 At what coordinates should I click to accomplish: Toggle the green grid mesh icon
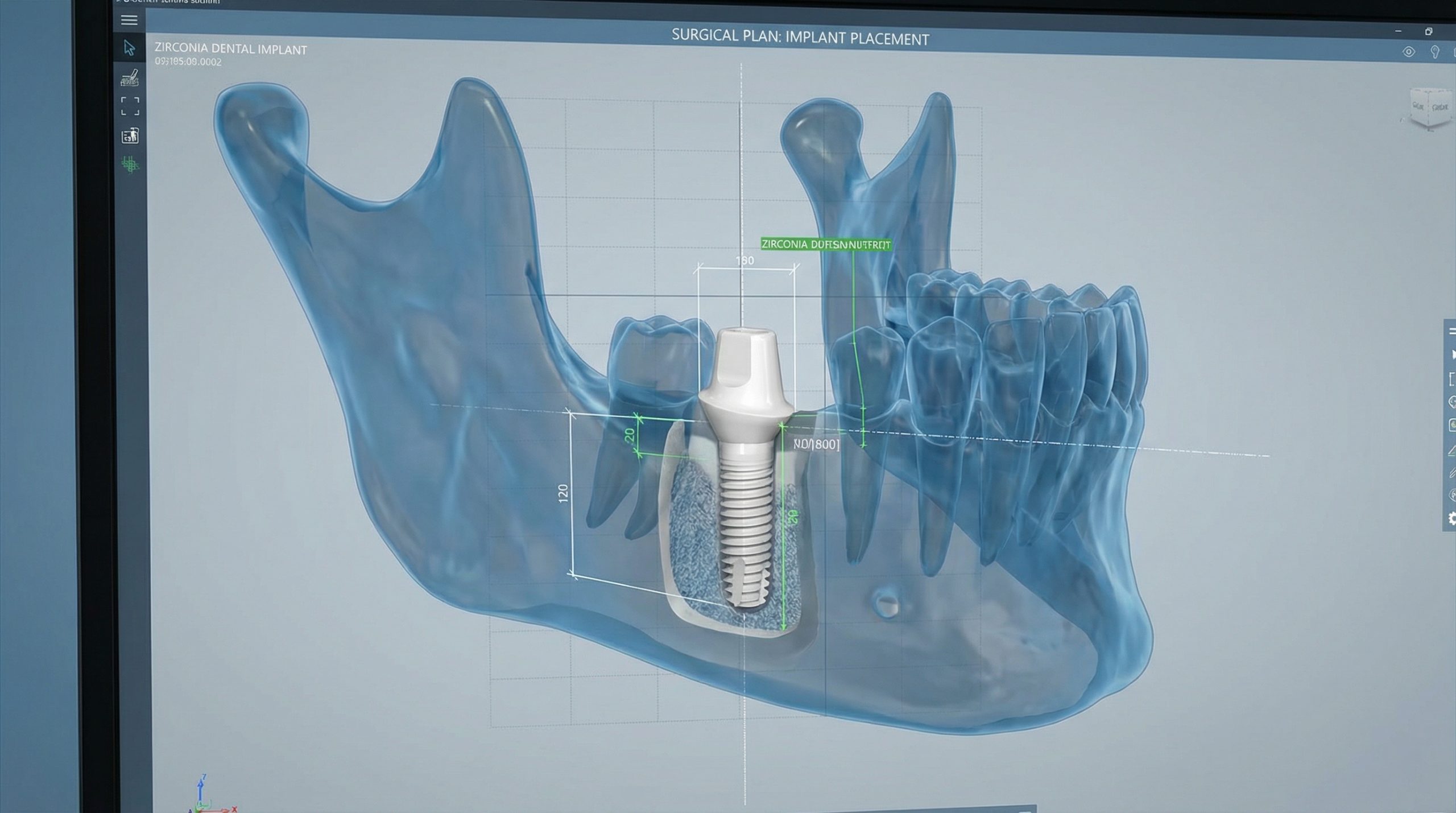[x=130, y=165]
